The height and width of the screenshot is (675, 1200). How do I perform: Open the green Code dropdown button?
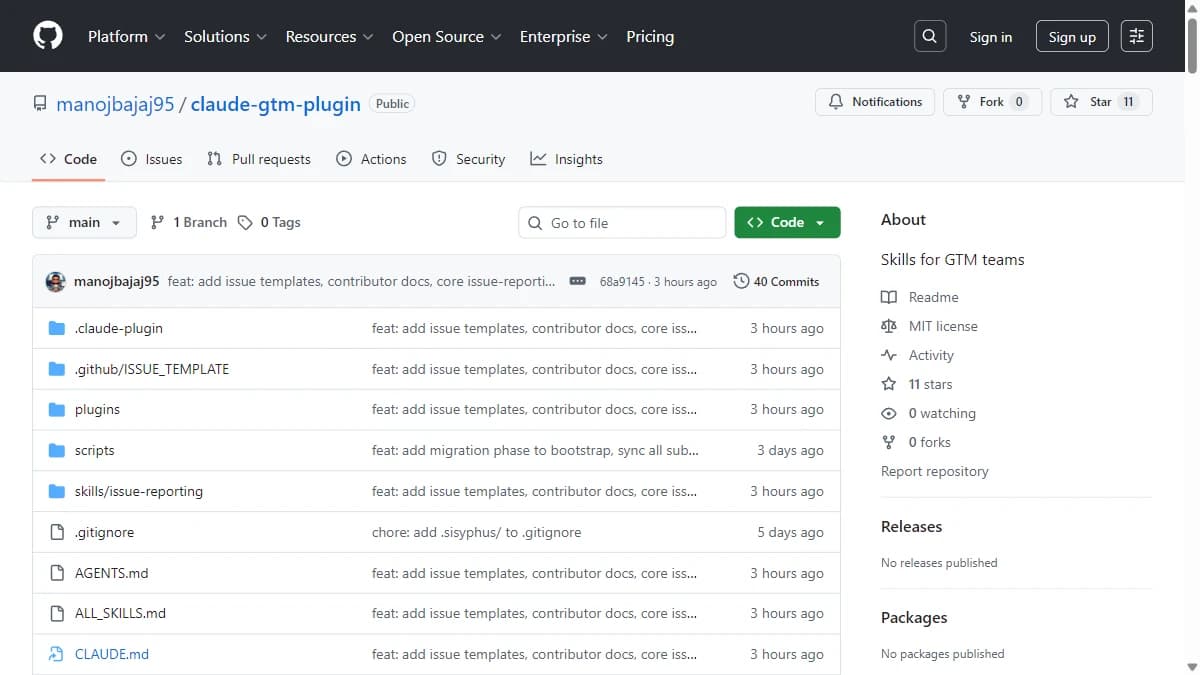click(x=787, y=223)
